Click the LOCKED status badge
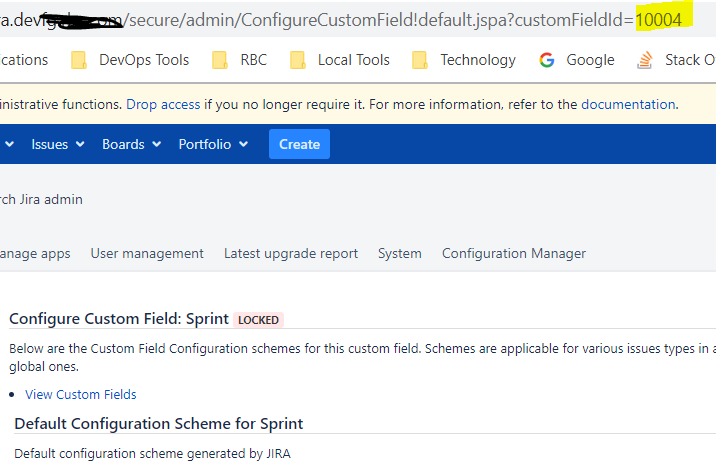The image size is (716, 473). [x=259, y=320]
